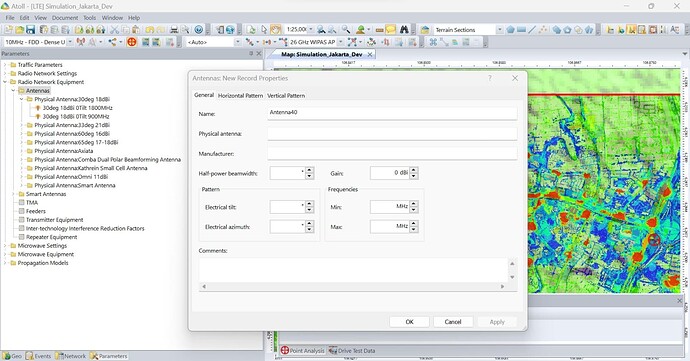Screen dimensions: 690x361
Task: Click OK in the Antennas dialog
Action: [x=409, y=322]
